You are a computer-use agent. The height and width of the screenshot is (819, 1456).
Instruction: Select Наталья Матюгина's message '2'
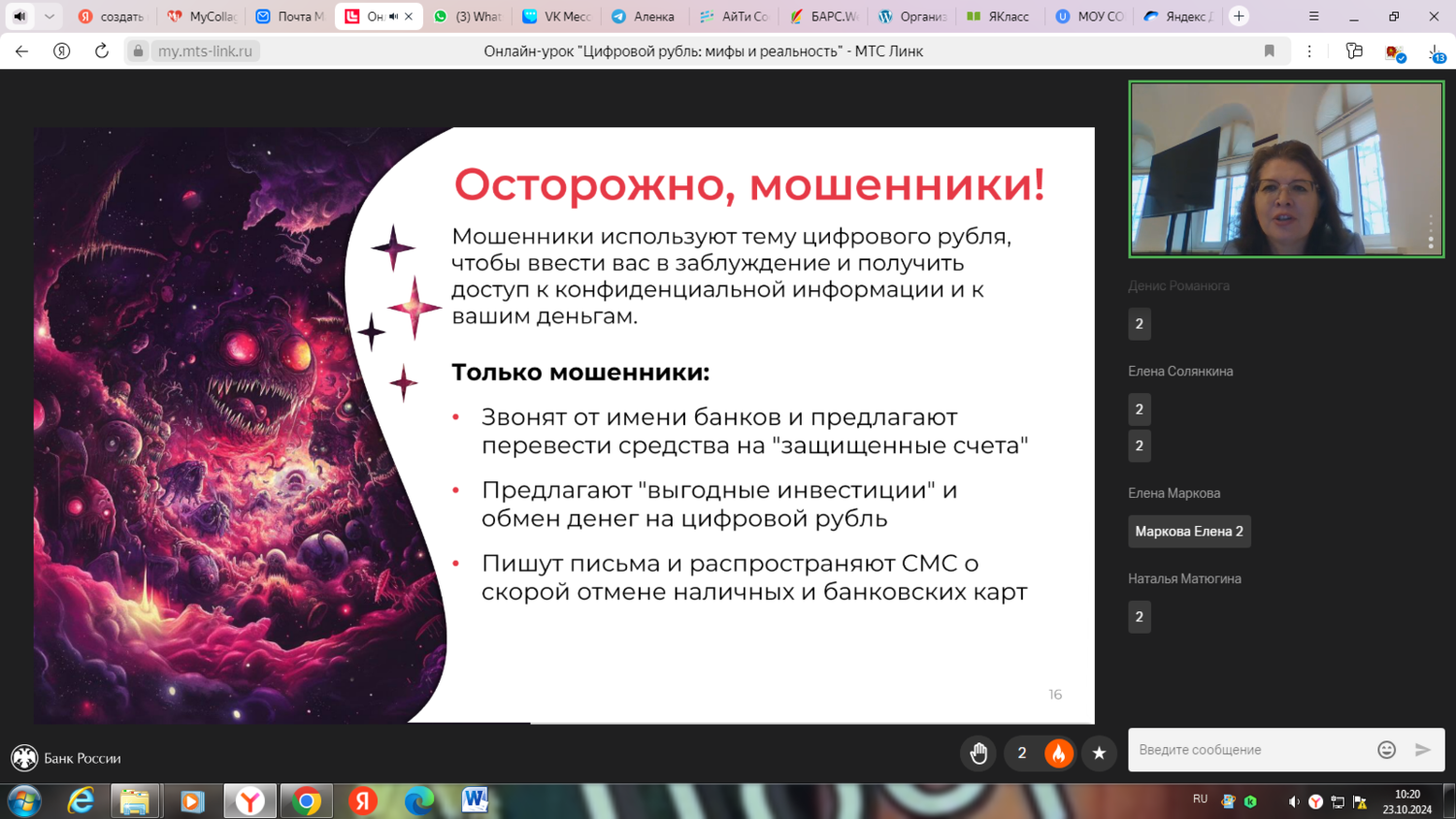pos(1140,617)
